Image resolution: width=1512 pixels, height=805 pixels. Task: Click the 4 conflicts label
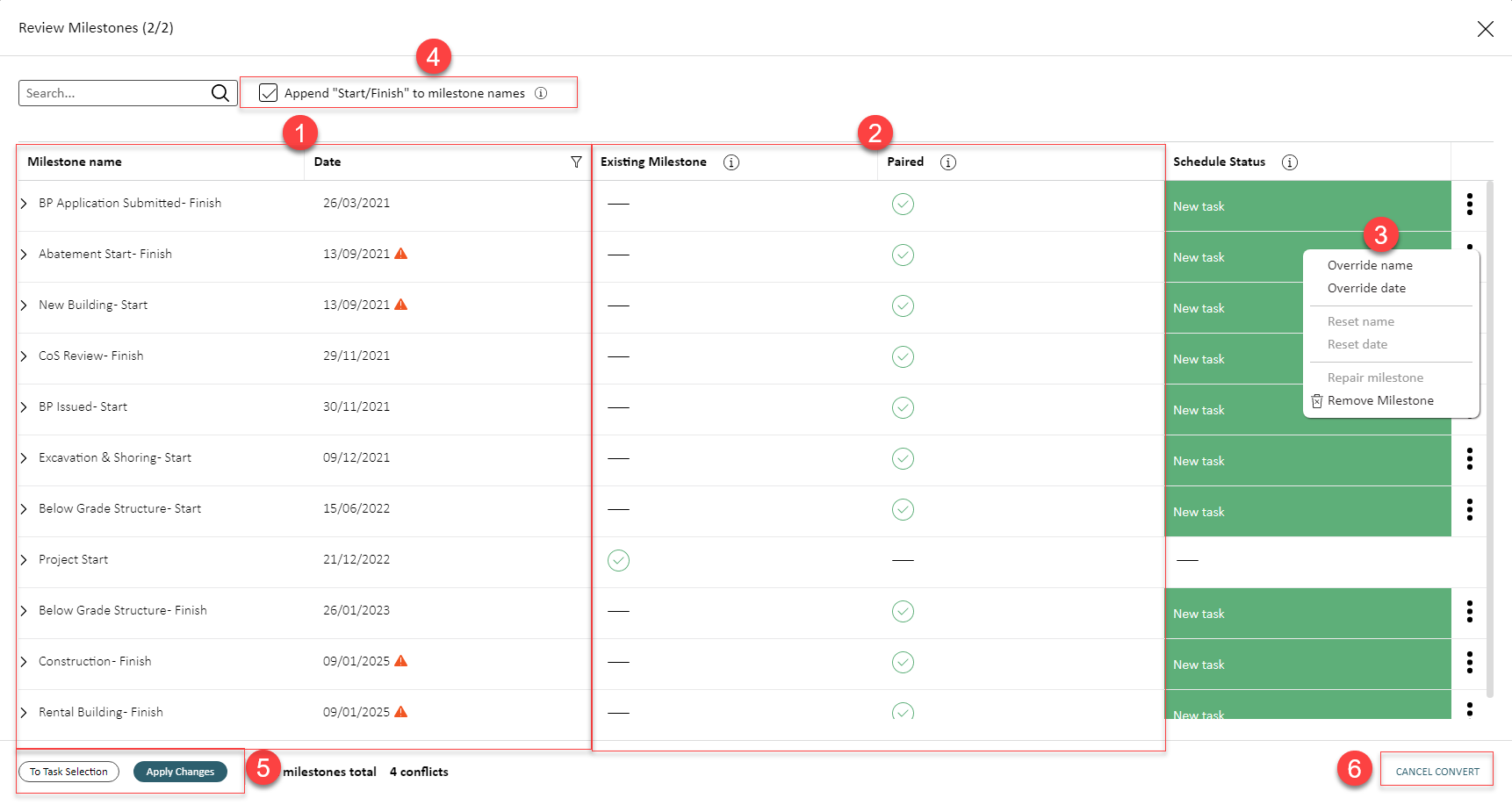[419, 772]
